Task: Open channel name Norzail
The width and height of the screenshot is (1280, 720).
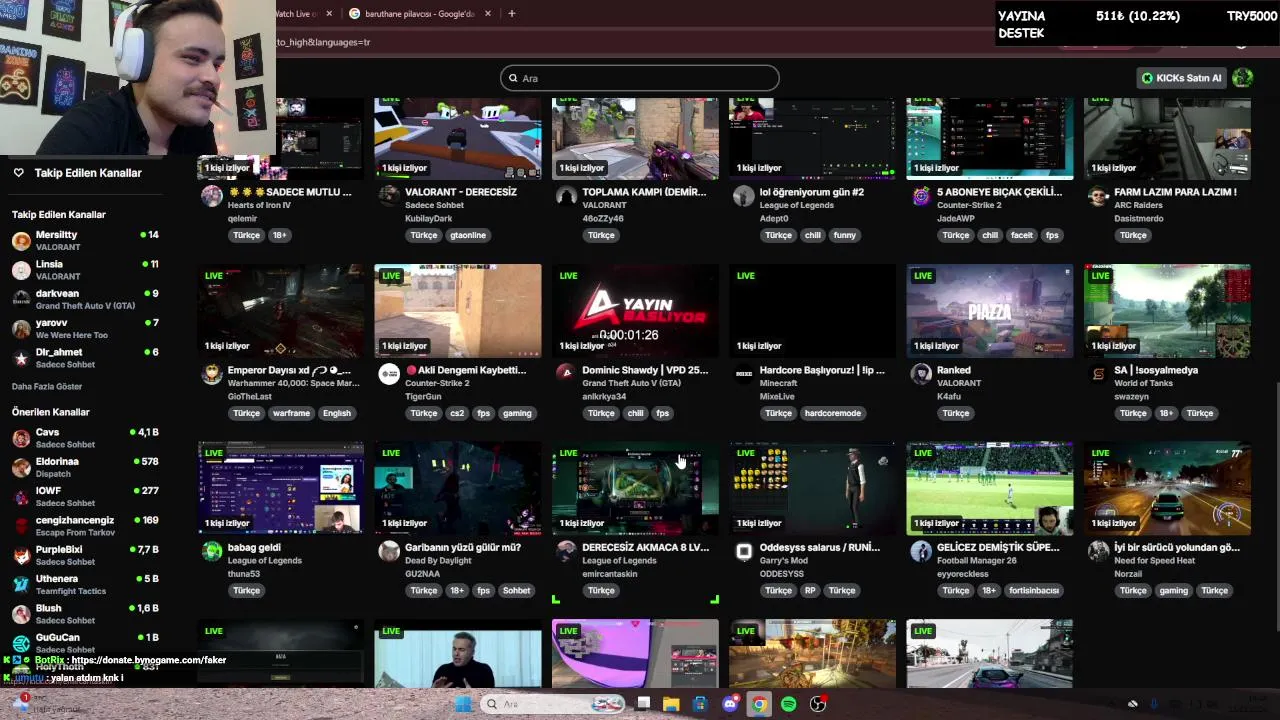Action: (x=1128, y=574)
